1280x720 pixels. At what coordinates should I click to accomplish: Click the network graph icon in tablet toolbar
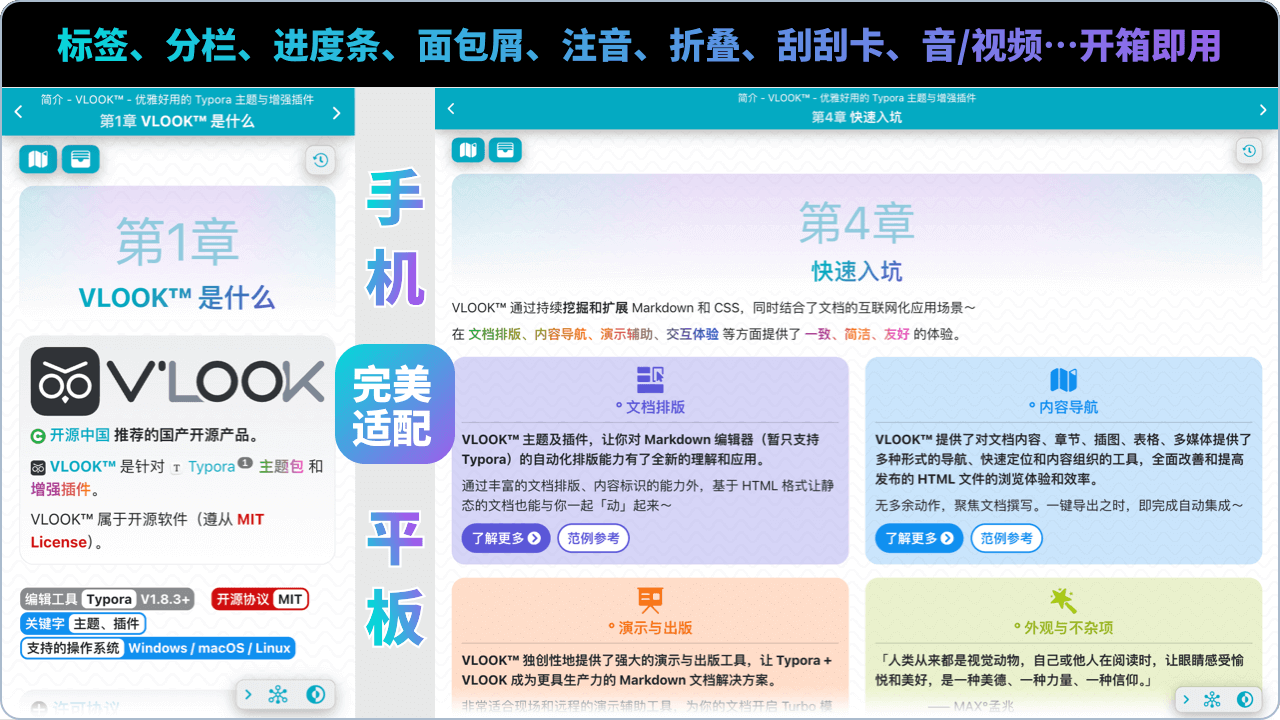1212,699
